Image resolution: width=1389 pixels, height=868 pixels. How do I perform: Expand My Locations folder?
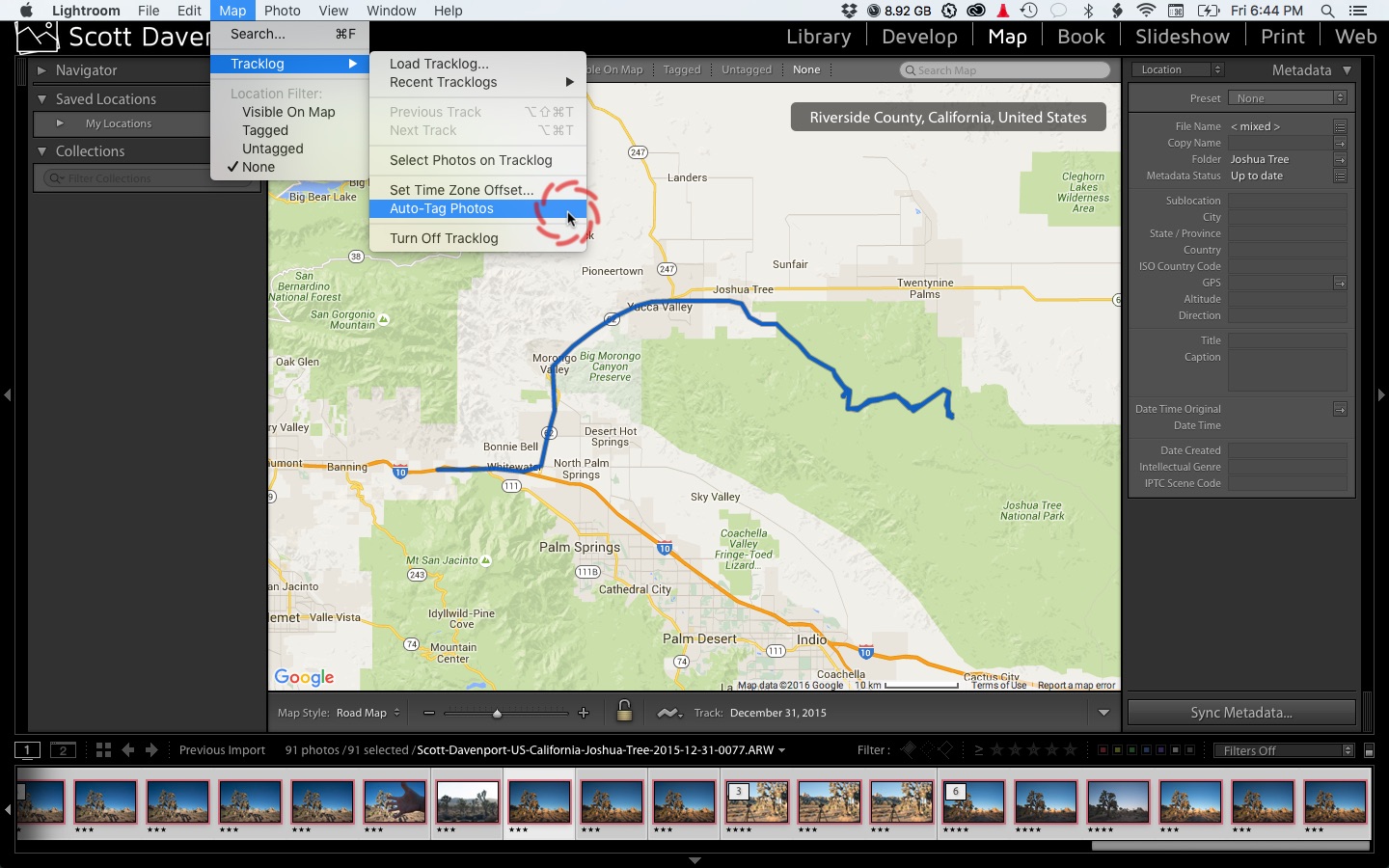[x=60, y=123]
